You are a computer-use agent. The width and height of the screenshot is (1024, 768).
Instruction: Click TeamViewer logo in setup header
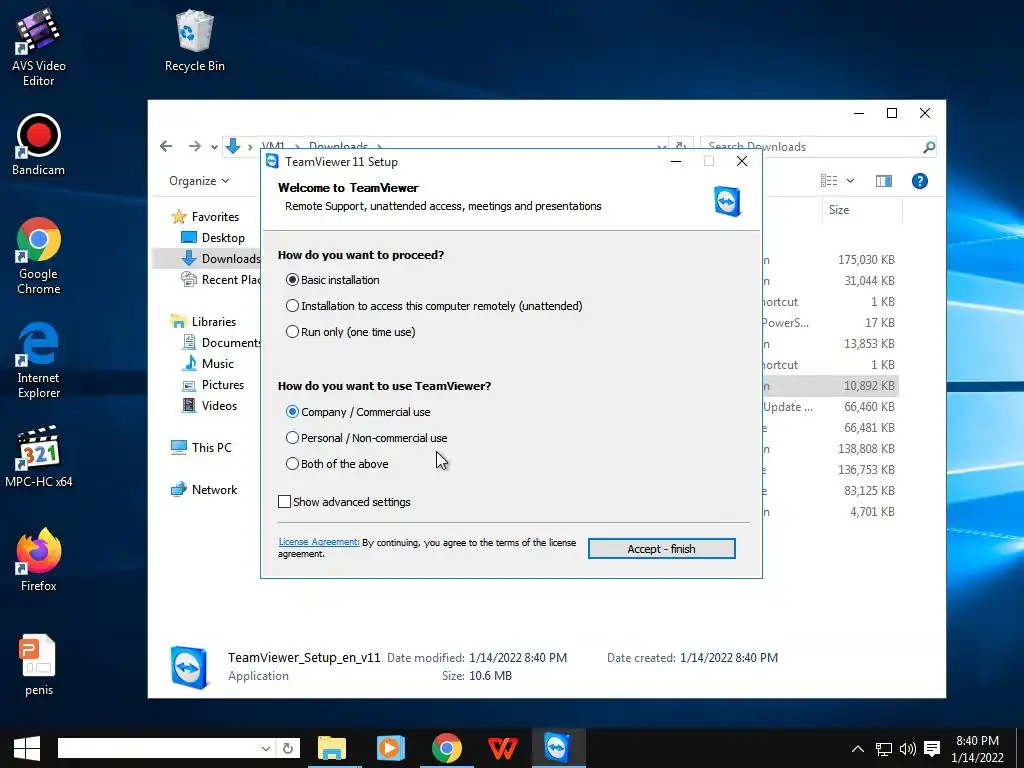(x=727, y=200)
